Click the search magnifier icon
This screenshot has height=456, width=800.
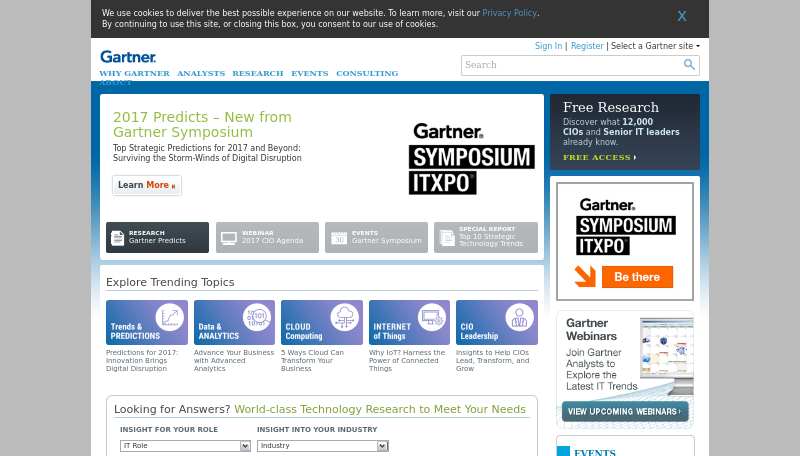(x=689, y=65)
